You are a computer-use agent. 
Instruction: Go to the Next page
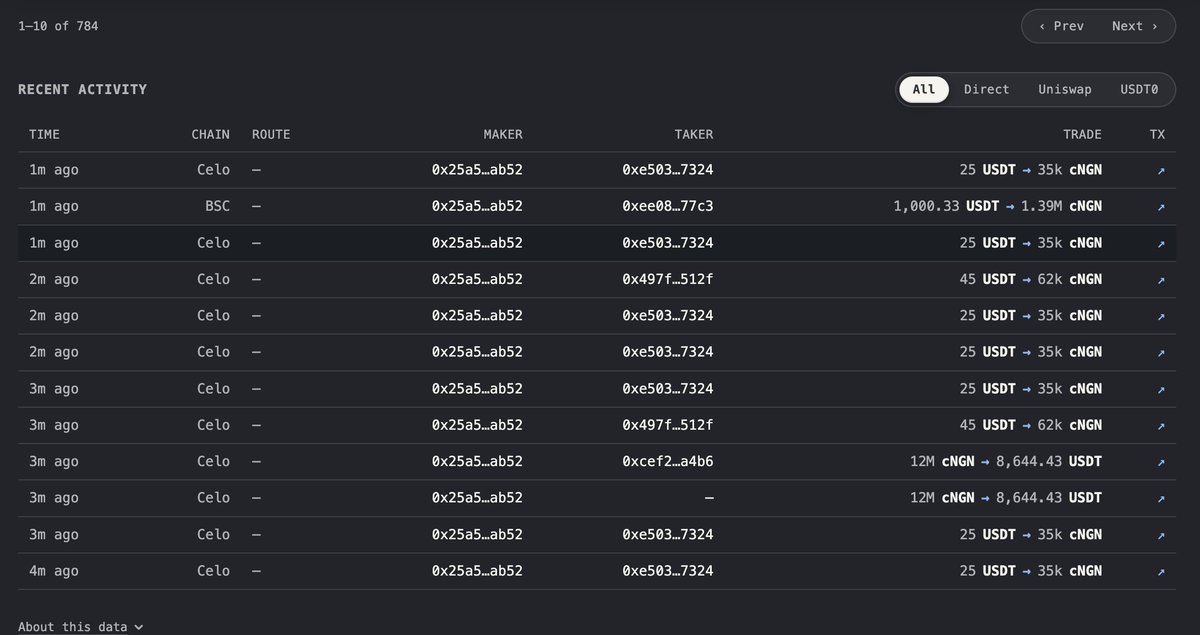1134,26
